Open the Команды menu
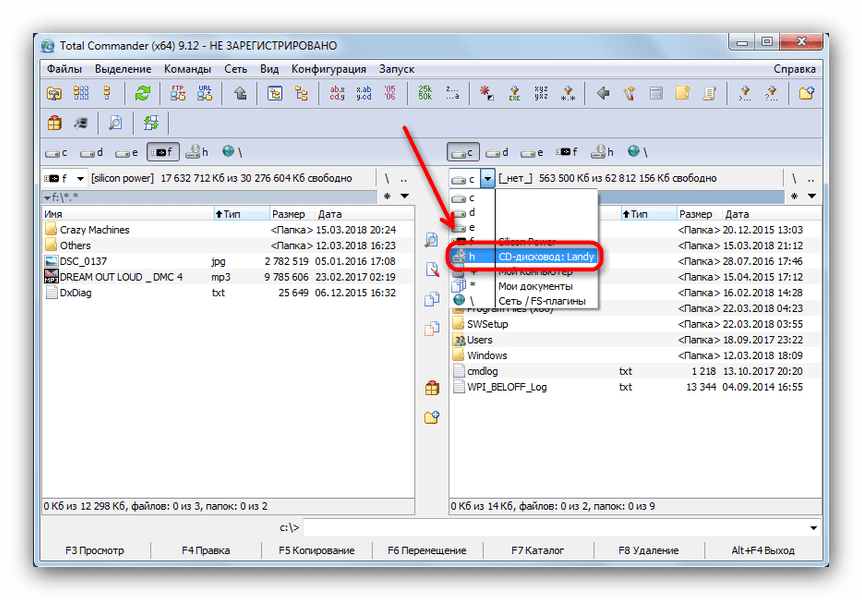862x600 pixels. pyautogui.click(x=187, y=69)
